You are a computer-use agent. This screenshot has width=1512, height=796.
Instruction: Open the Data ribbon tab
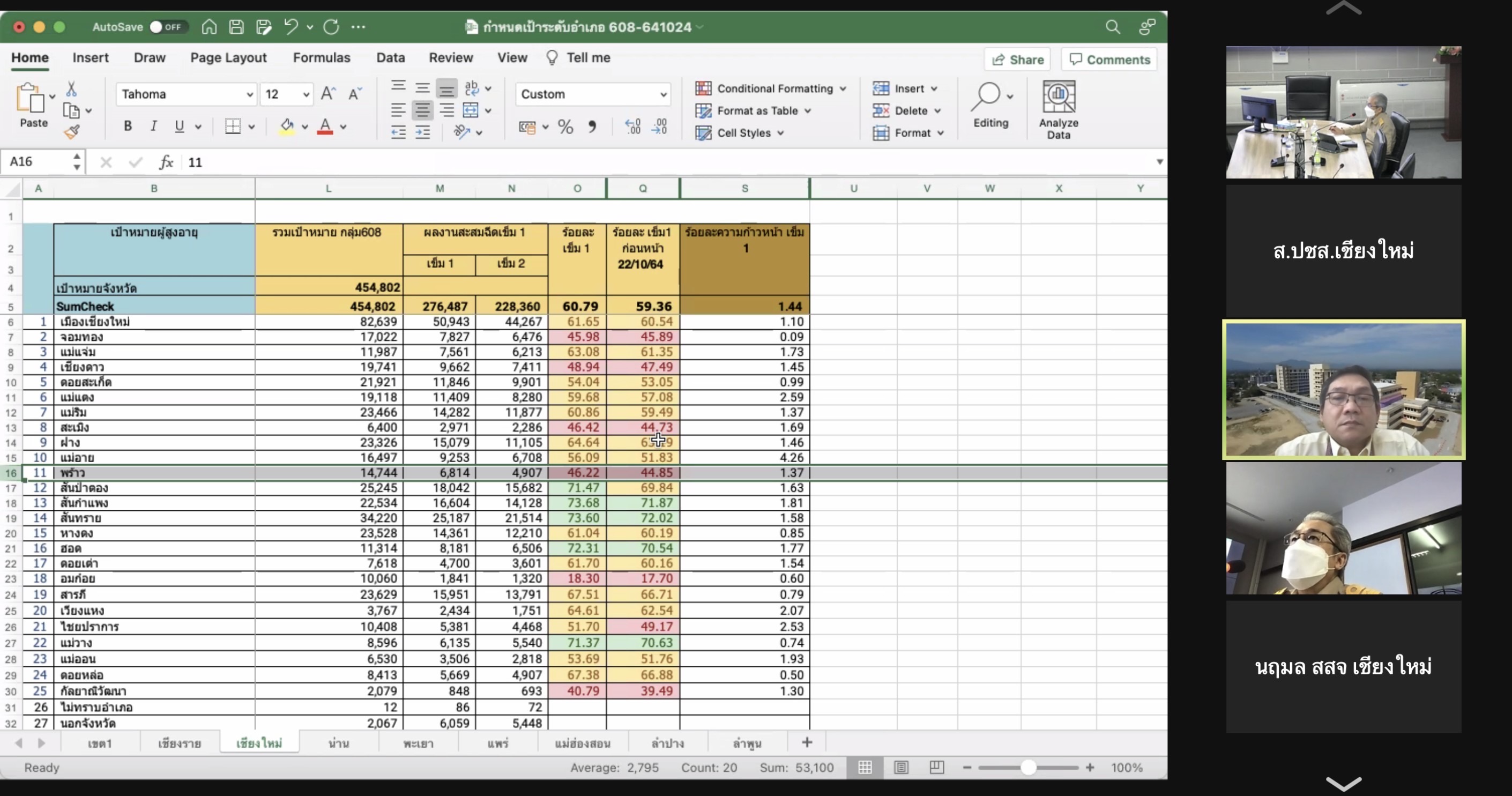(x=390, y=57)
